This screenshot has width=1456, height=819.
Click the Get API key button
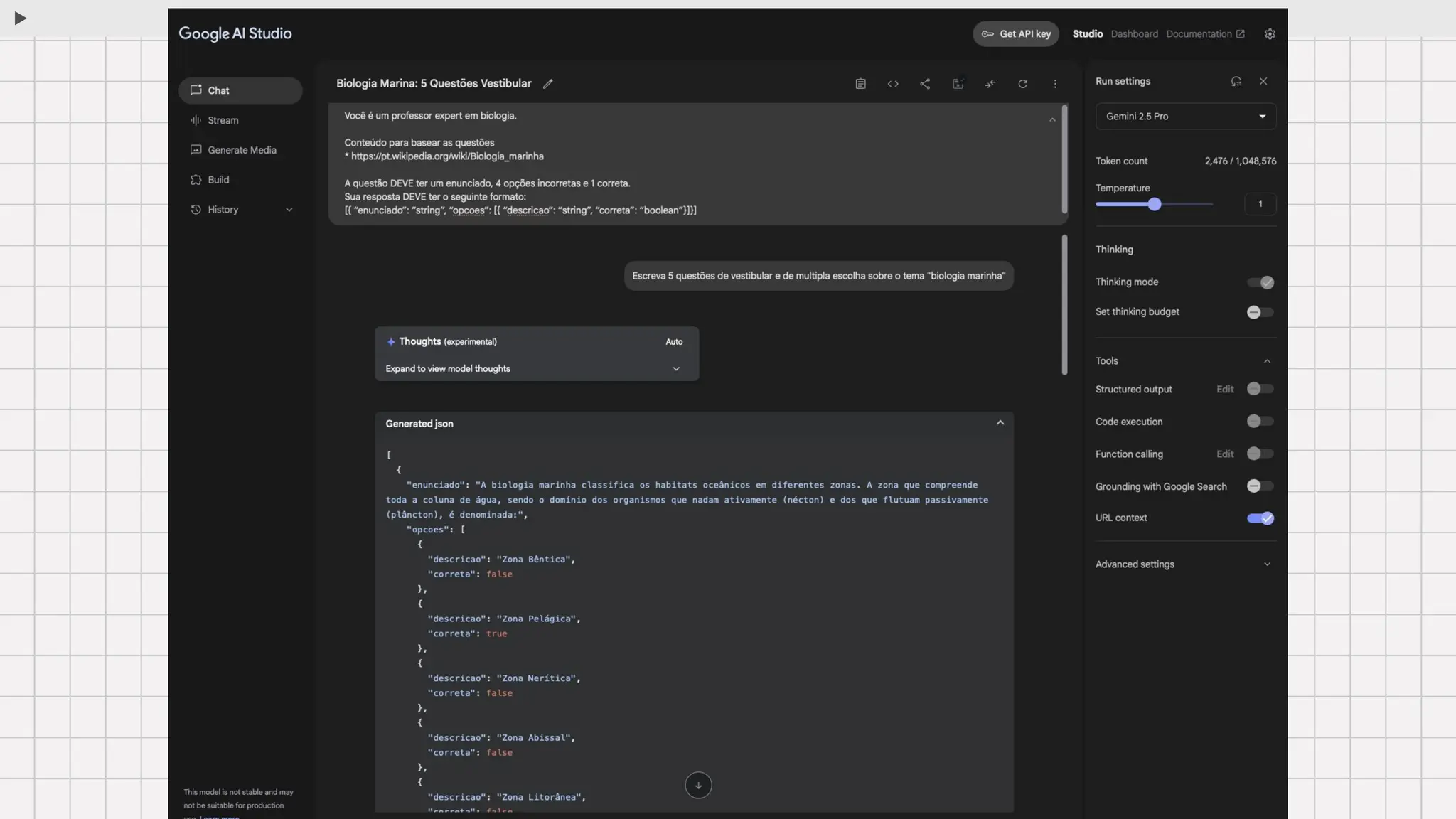tap(1015, 34)
